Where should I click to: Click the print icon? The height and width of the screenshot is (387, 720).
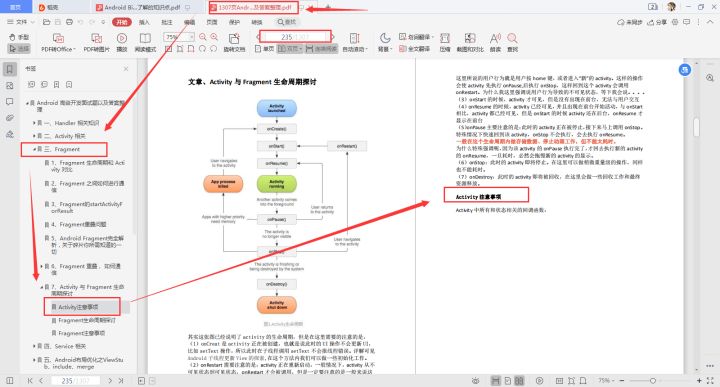[69, 22]
